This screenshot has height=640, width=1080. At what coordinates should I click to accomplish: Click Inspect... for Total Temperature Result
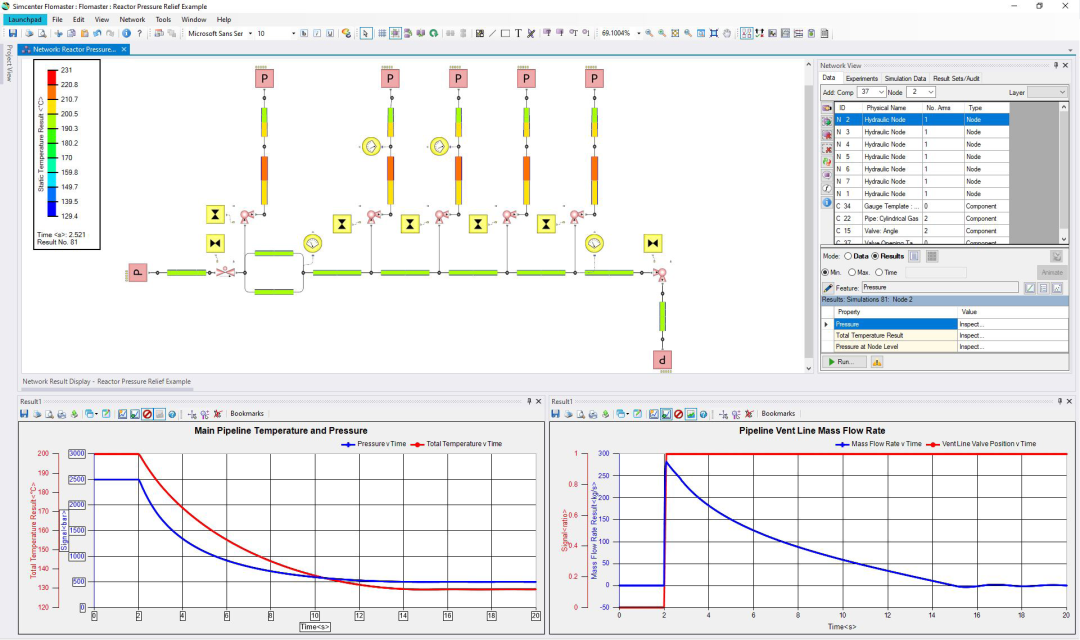click(x=971, y=336)
